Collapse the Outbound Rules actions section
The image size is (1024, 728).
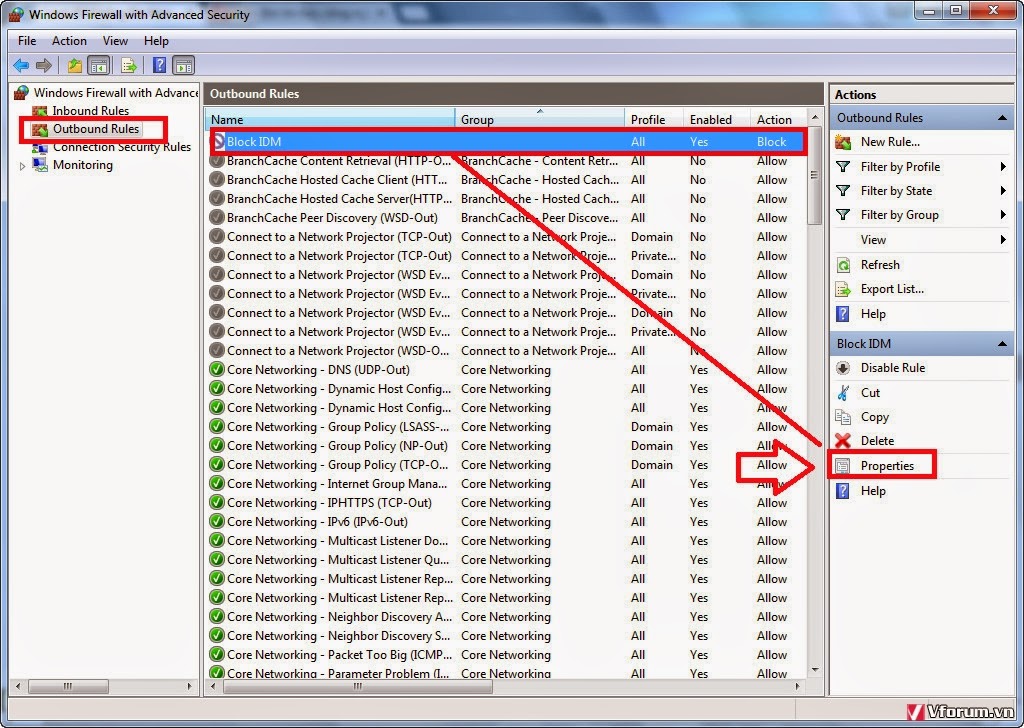[1002, 118]
